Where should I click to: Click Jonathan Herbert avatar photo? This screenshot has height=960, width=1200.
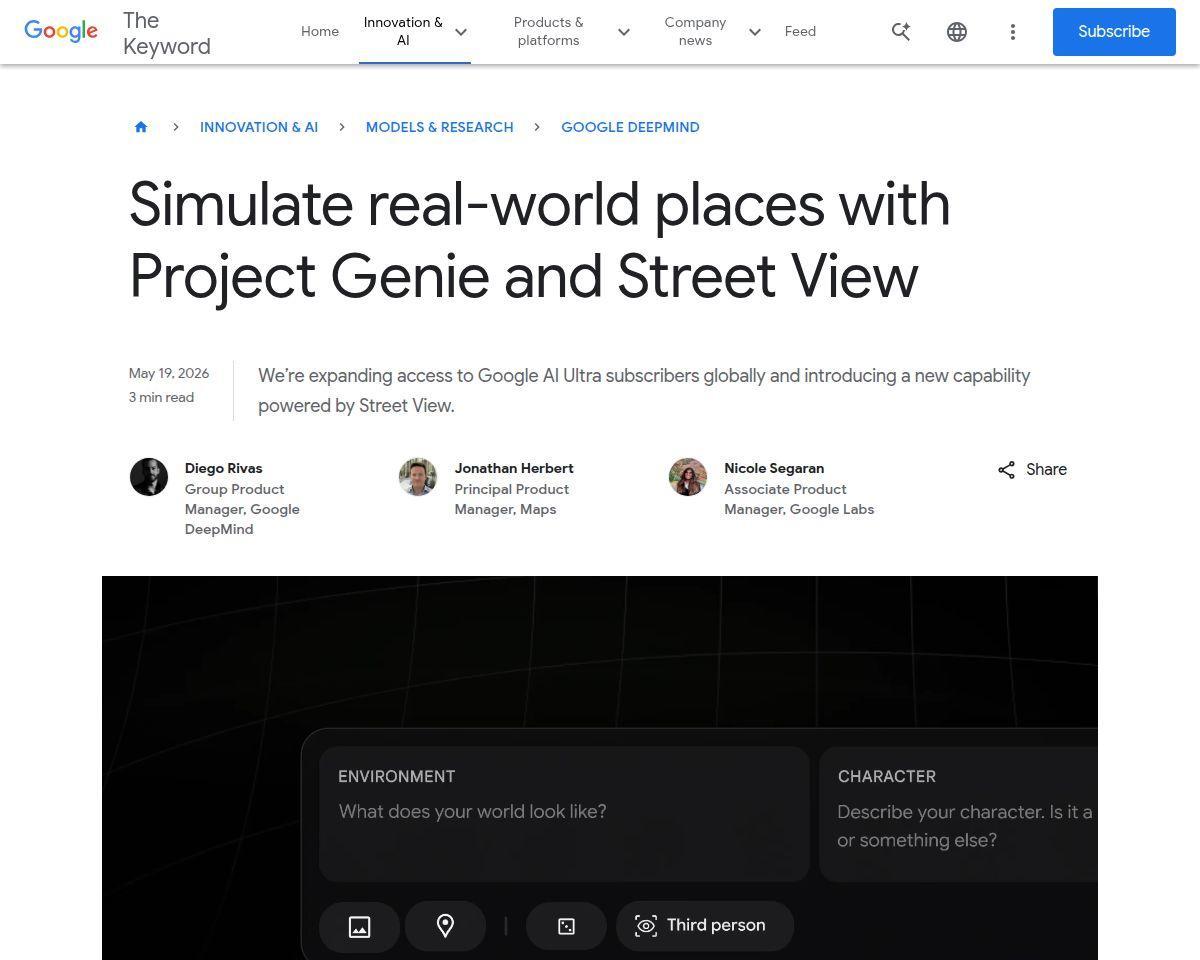point(418,477)
